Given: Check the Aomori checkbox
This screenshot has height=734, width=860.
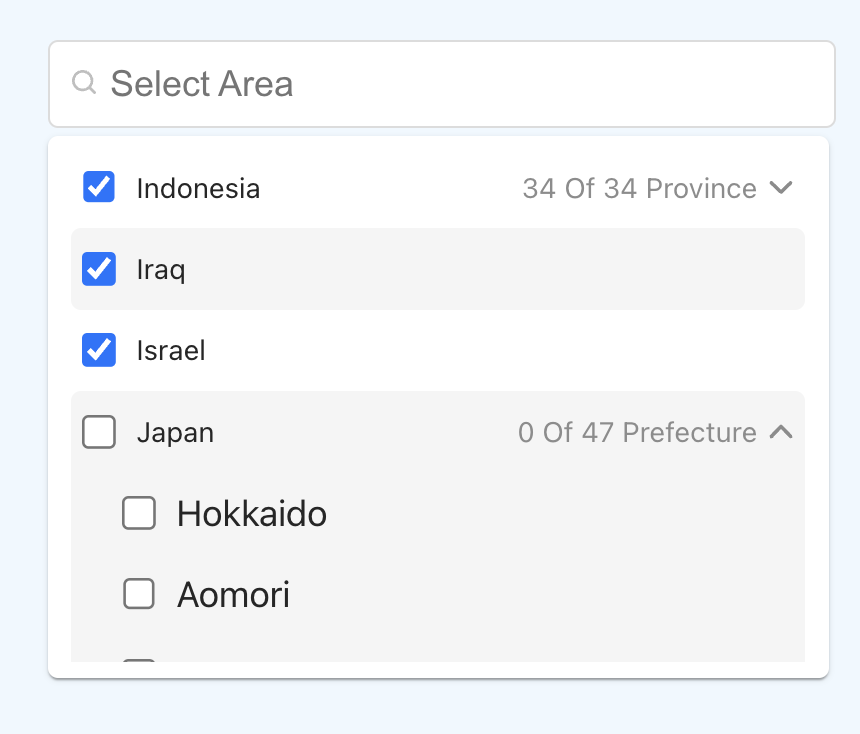Looking at the screenshot, I should [x=139, y=594].
